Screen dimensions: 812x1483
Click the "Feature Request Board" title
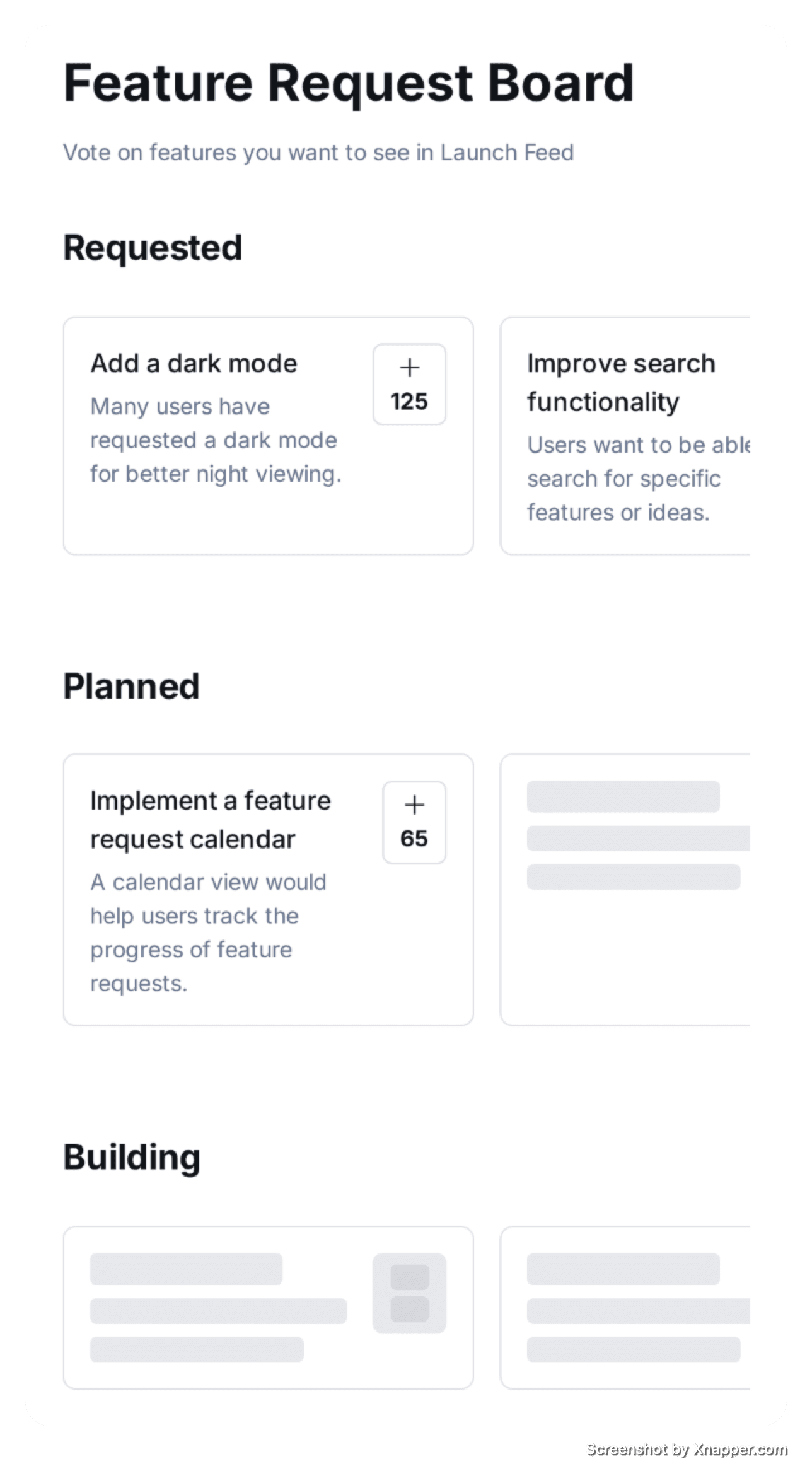pyautogui.click(x=347, y=83)
